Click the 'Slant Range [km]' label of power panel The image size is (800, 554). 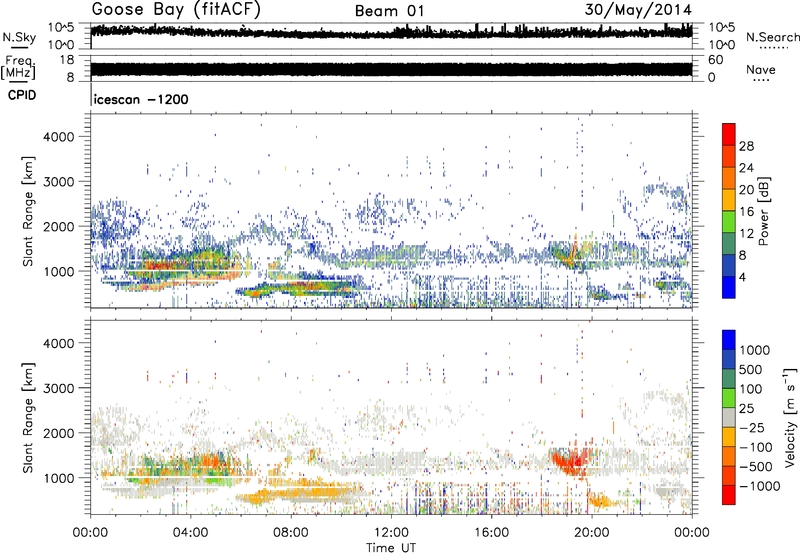click(28, 211)
